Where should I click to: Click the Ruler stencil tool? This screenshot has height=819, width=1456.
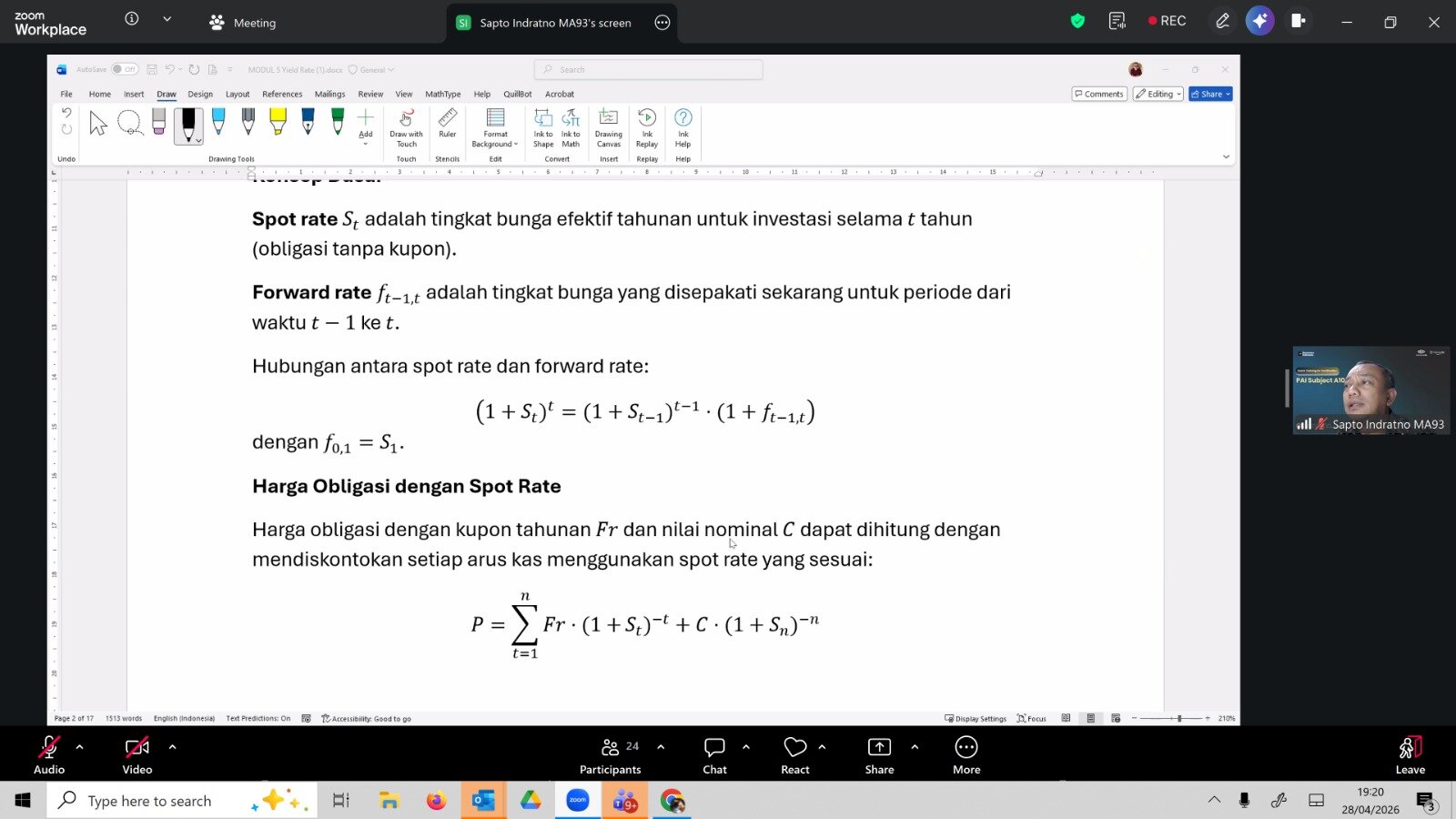click(x=448, y=124)
